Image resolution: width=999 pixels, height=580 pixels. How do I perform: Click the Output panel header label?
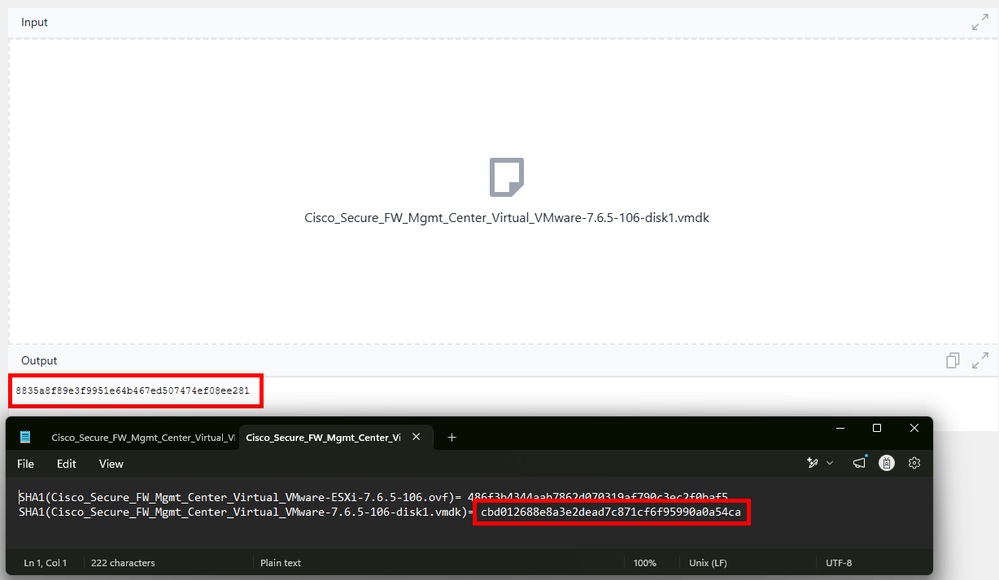(x=39, y=361)
